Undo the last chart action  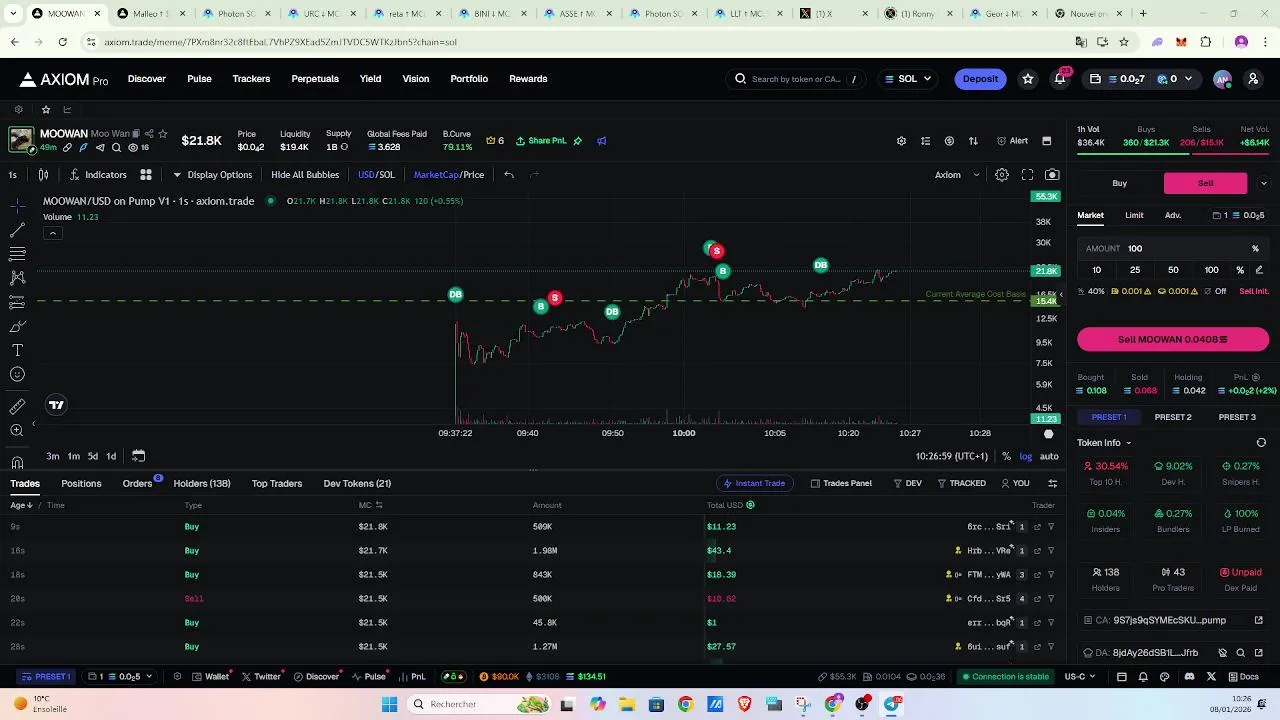click(x=509, y=175)
